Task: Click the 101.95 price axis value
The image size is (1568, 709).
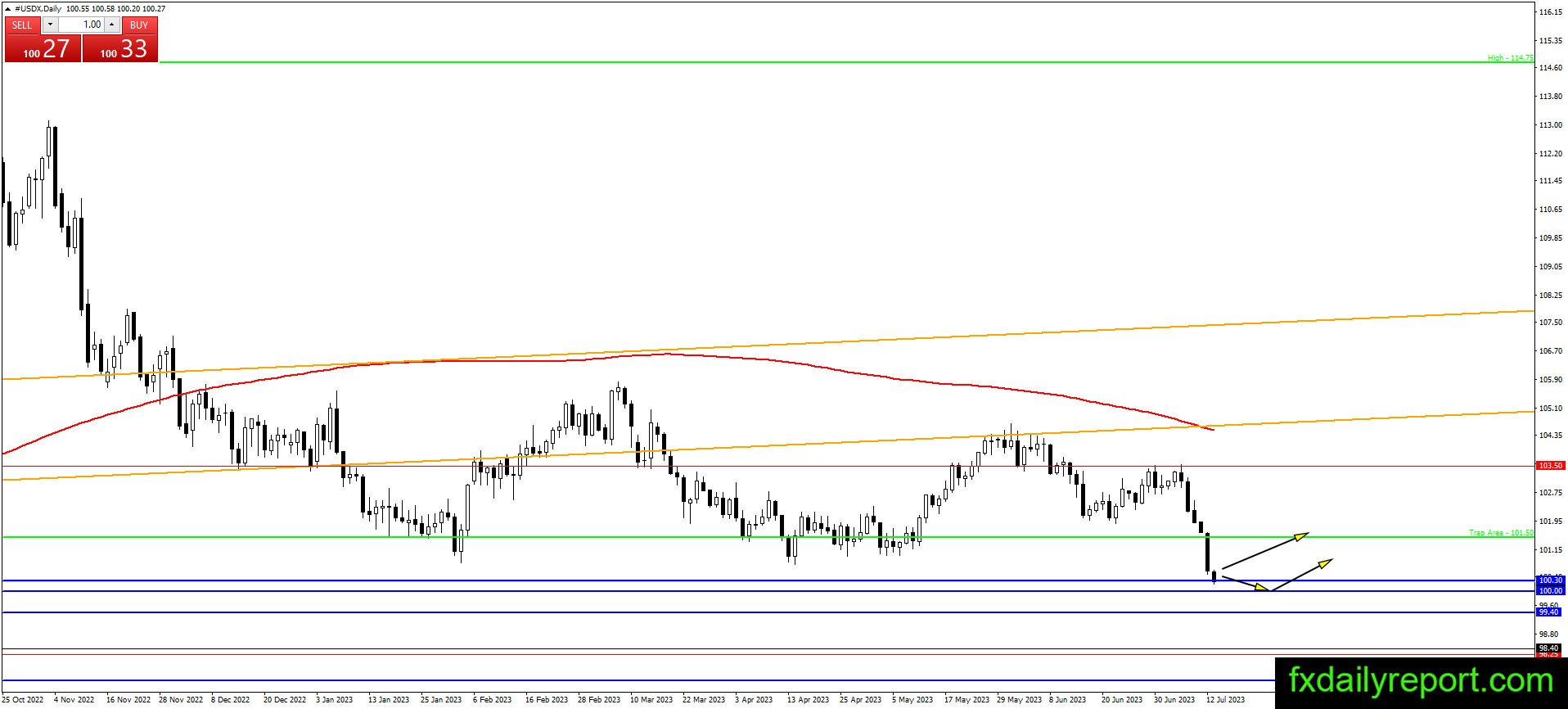Action: click(1551, 521)
